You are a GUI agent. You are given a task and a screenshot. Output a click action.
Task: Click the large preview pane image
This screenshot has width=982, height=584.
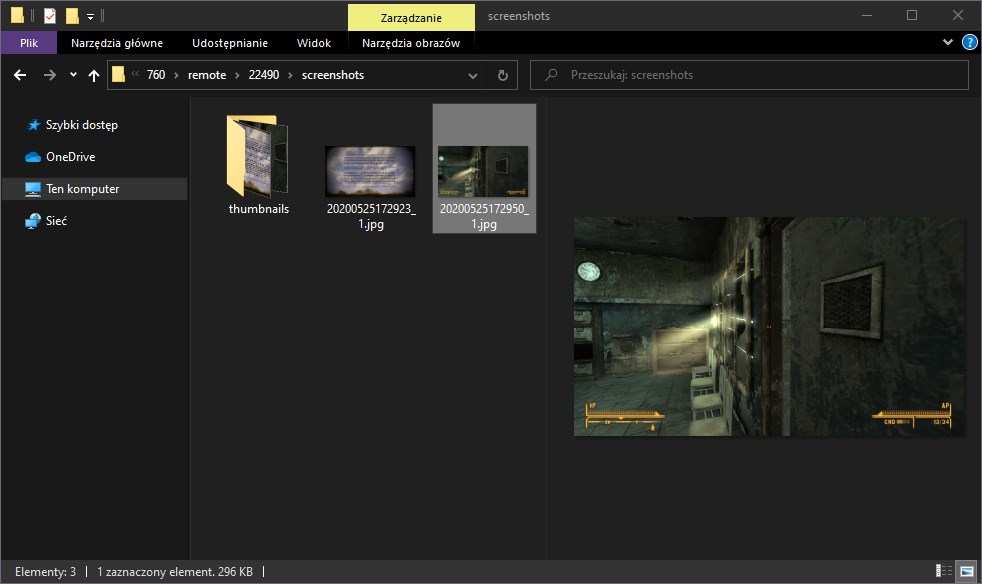click(x=769, y=326)
